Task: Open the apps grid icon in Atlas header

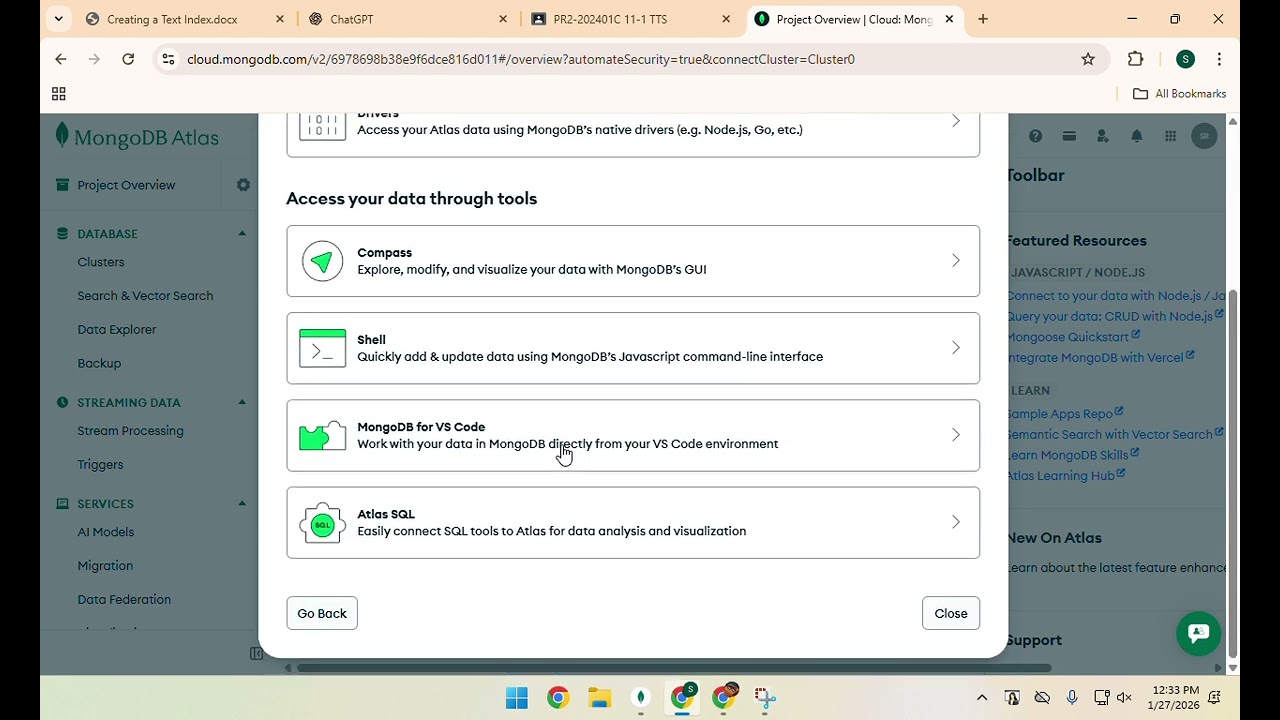Action: coord(1170,136)
